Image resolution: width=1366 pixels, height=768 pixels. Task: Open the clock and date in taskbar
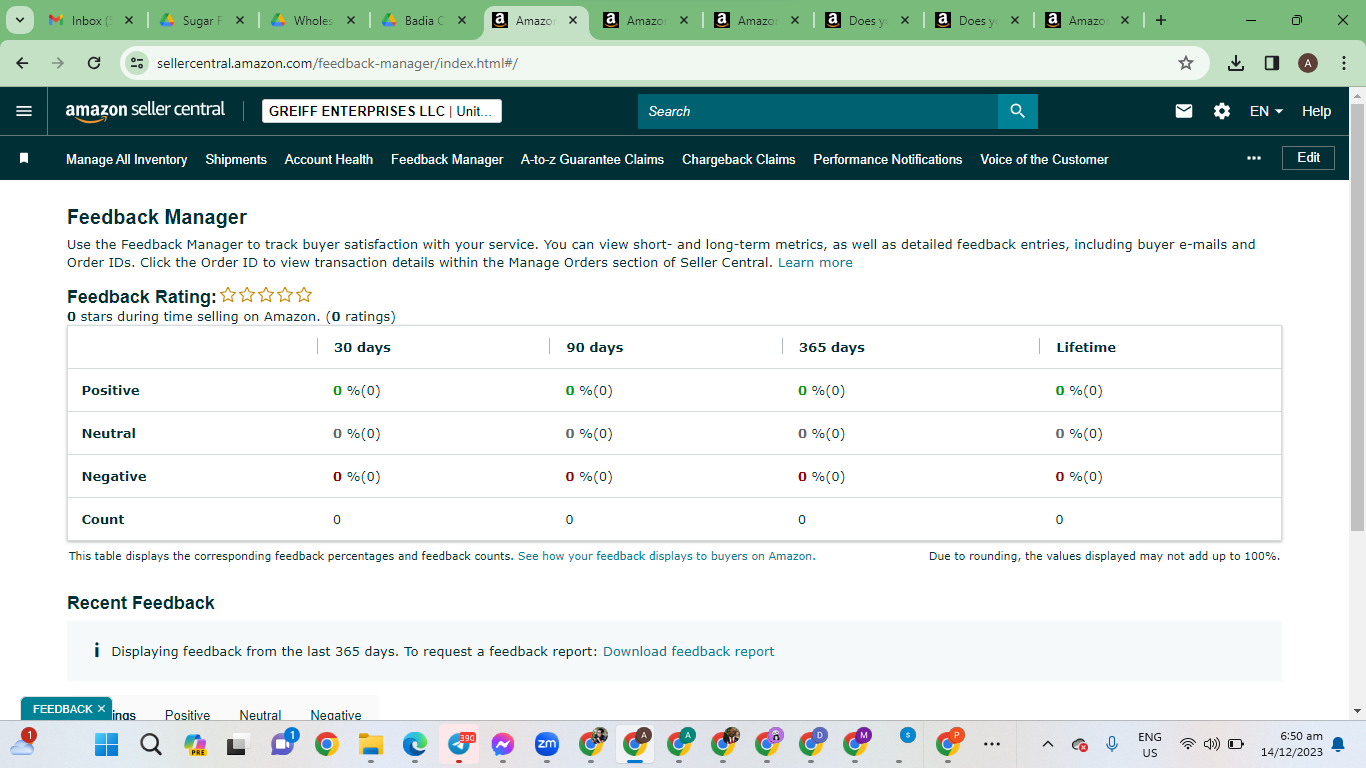[x=1293, y=744]
